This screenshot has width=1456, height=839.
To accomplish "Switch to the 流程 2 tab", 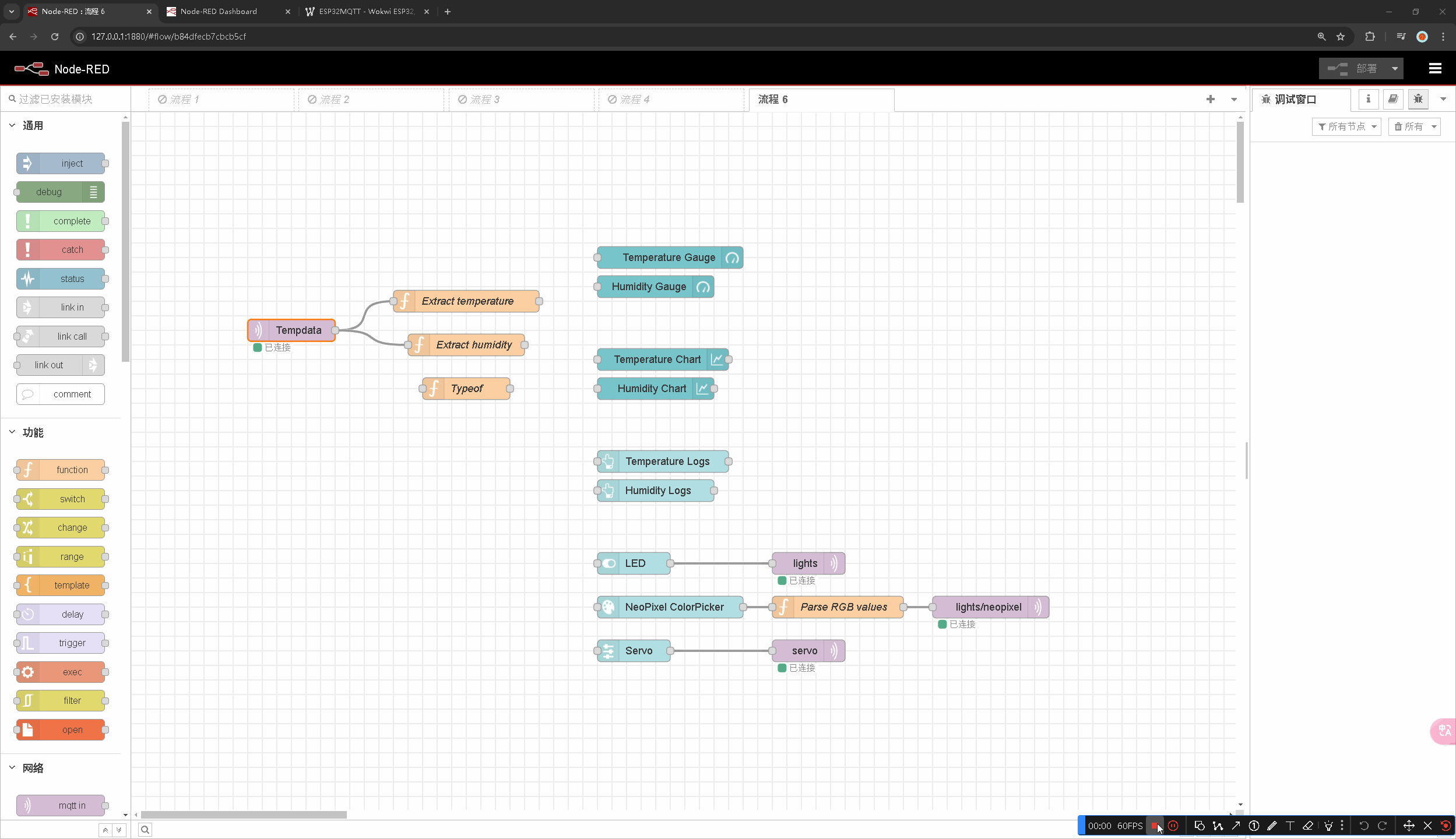I will pos(334,100).
